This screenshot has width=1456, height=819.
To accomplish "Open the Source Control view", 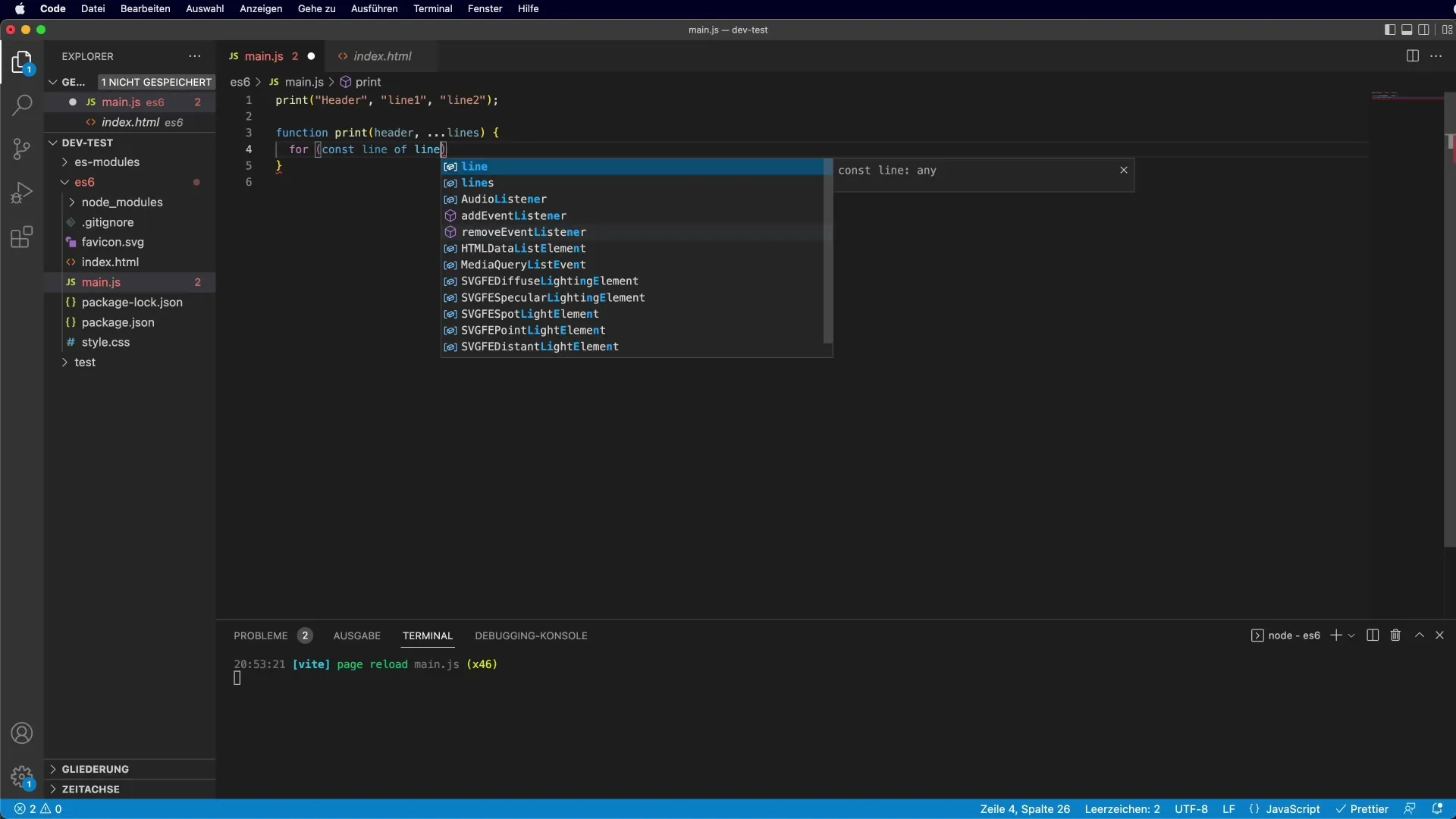I will coord(22,149).
